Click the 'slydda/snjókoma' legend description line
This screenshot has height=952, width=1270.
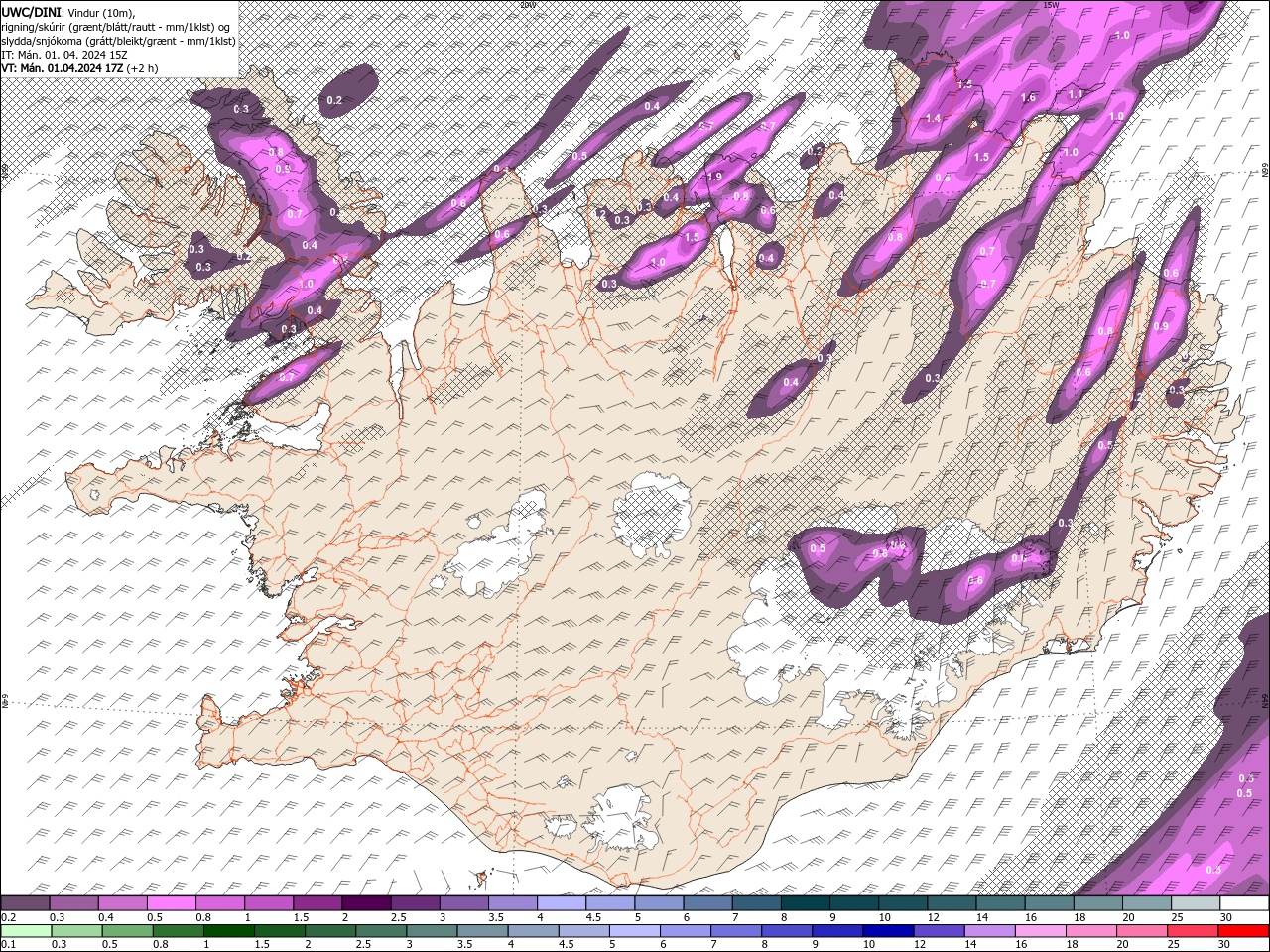pos(119,41)
